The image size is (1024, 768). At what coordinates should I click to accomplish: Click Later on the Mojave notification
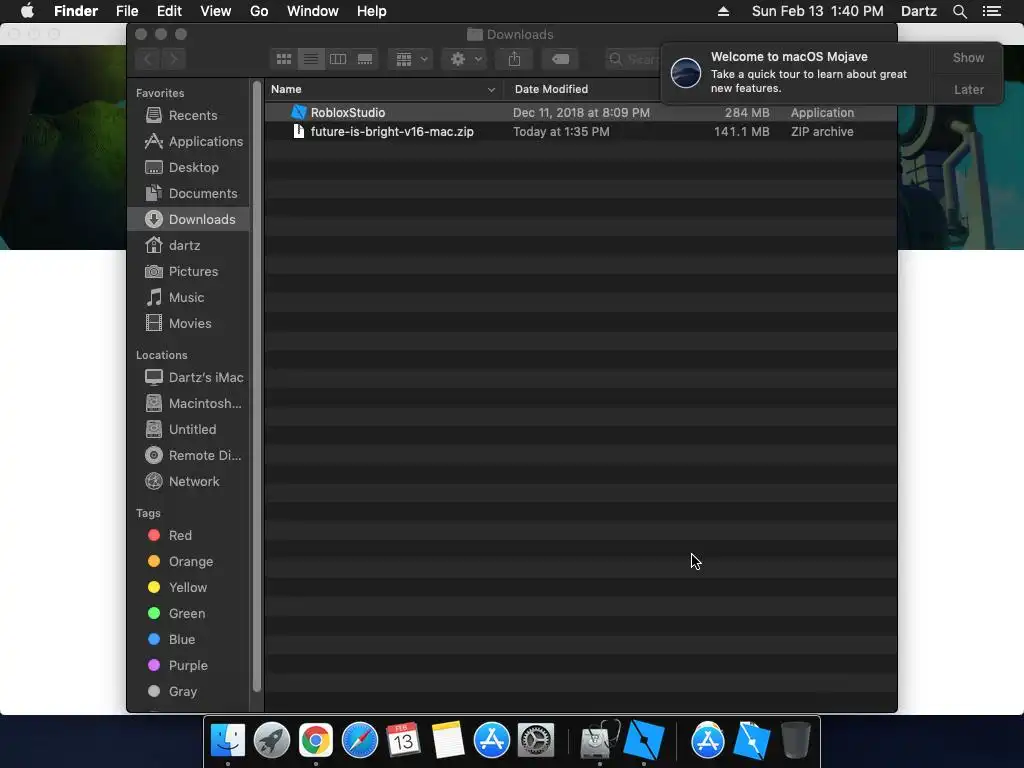(968, 89)
